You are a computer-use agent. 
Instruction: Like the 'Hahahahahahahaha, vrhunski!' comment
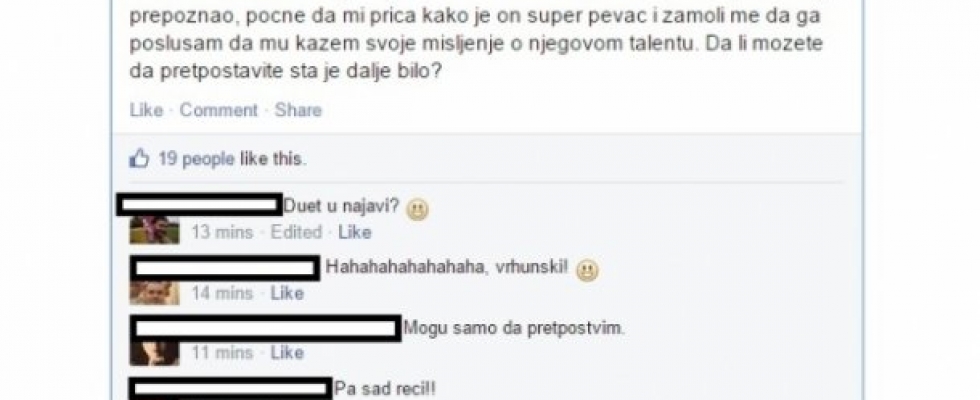point(287,293)
